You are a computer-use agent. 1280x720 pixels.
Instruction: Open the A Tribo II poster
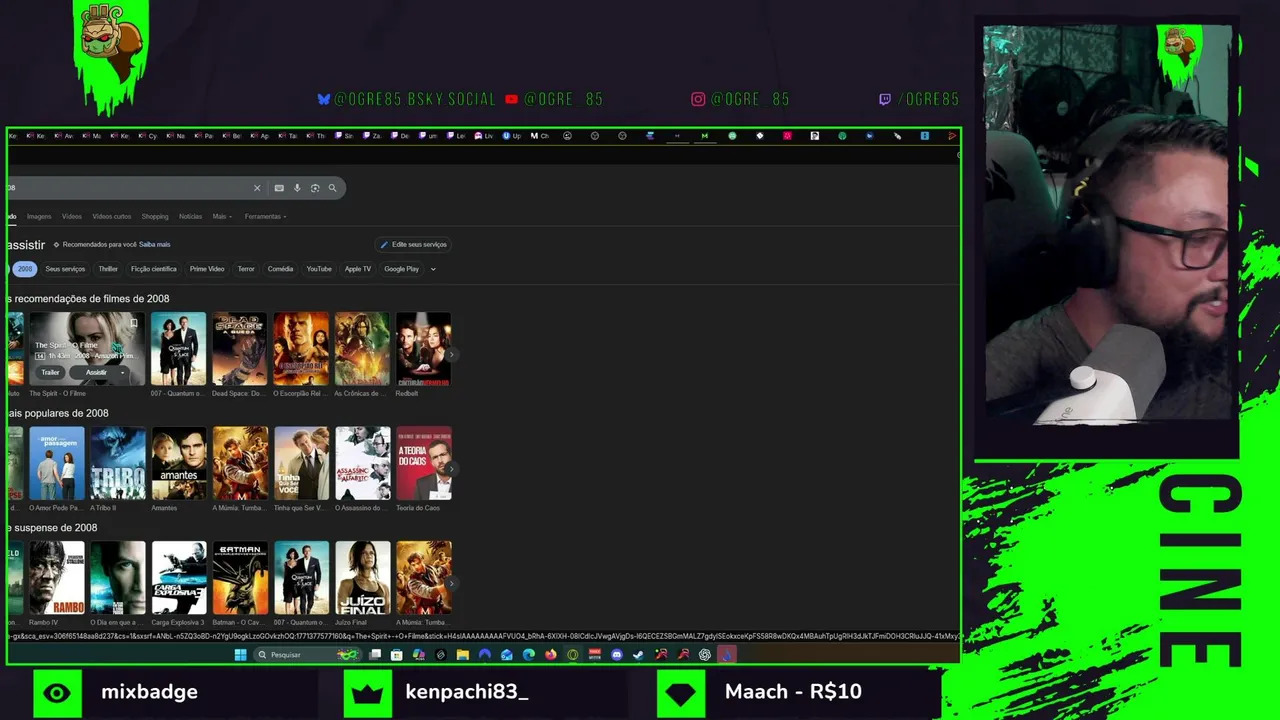pyautogui.click(x=118, y=464)
